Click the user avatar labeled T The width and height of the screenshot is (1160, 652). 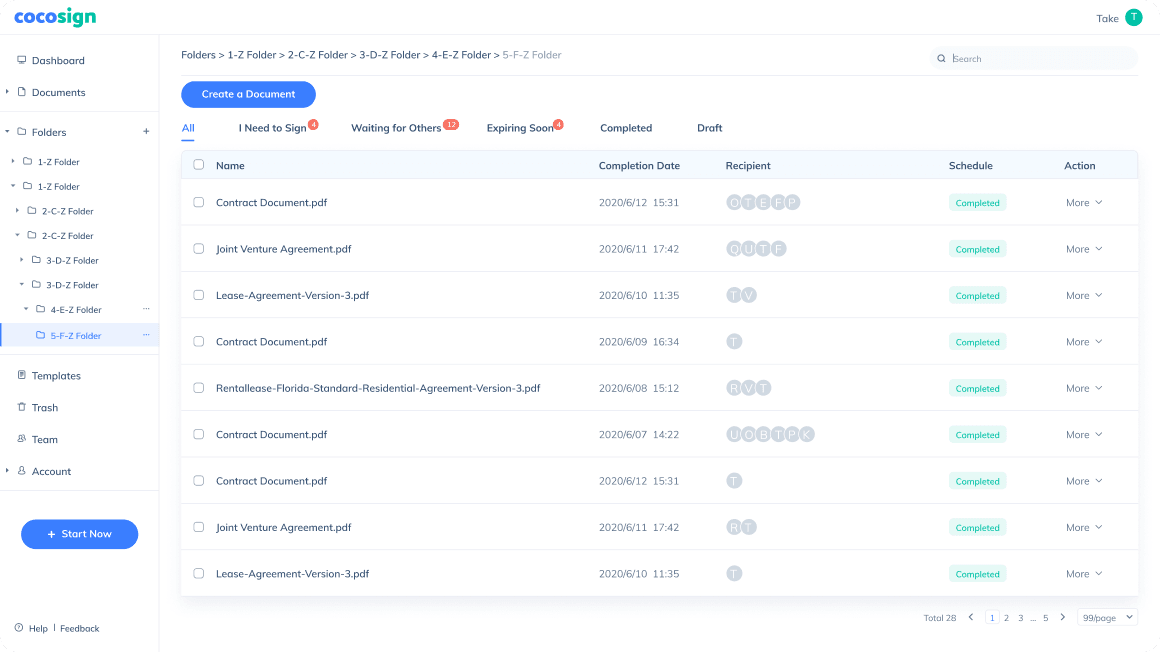[1133, 18]
